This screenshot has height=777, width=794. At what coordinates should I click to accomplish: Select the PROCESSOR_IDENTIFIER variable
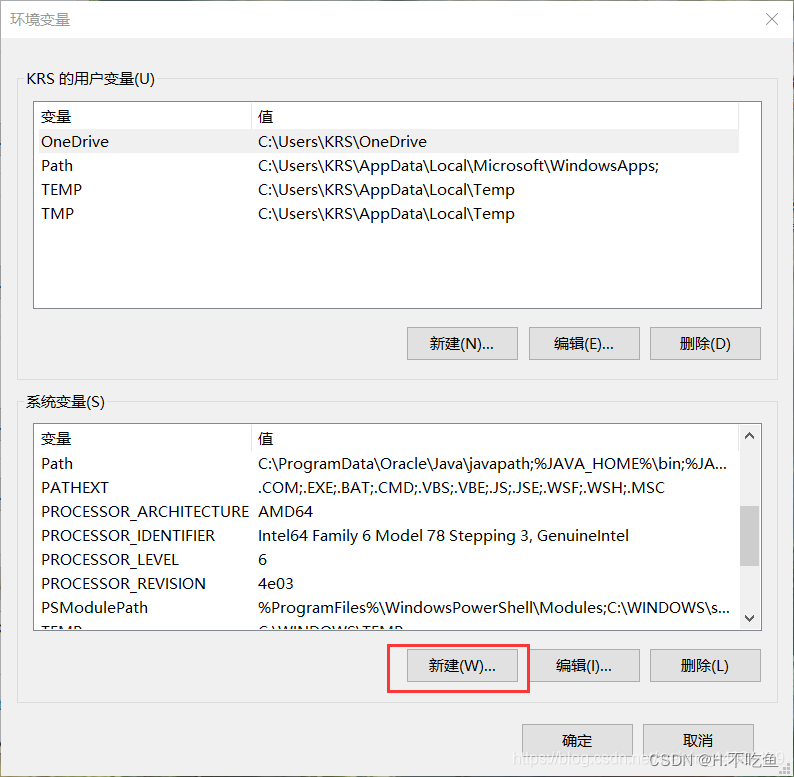click(388, 535)
